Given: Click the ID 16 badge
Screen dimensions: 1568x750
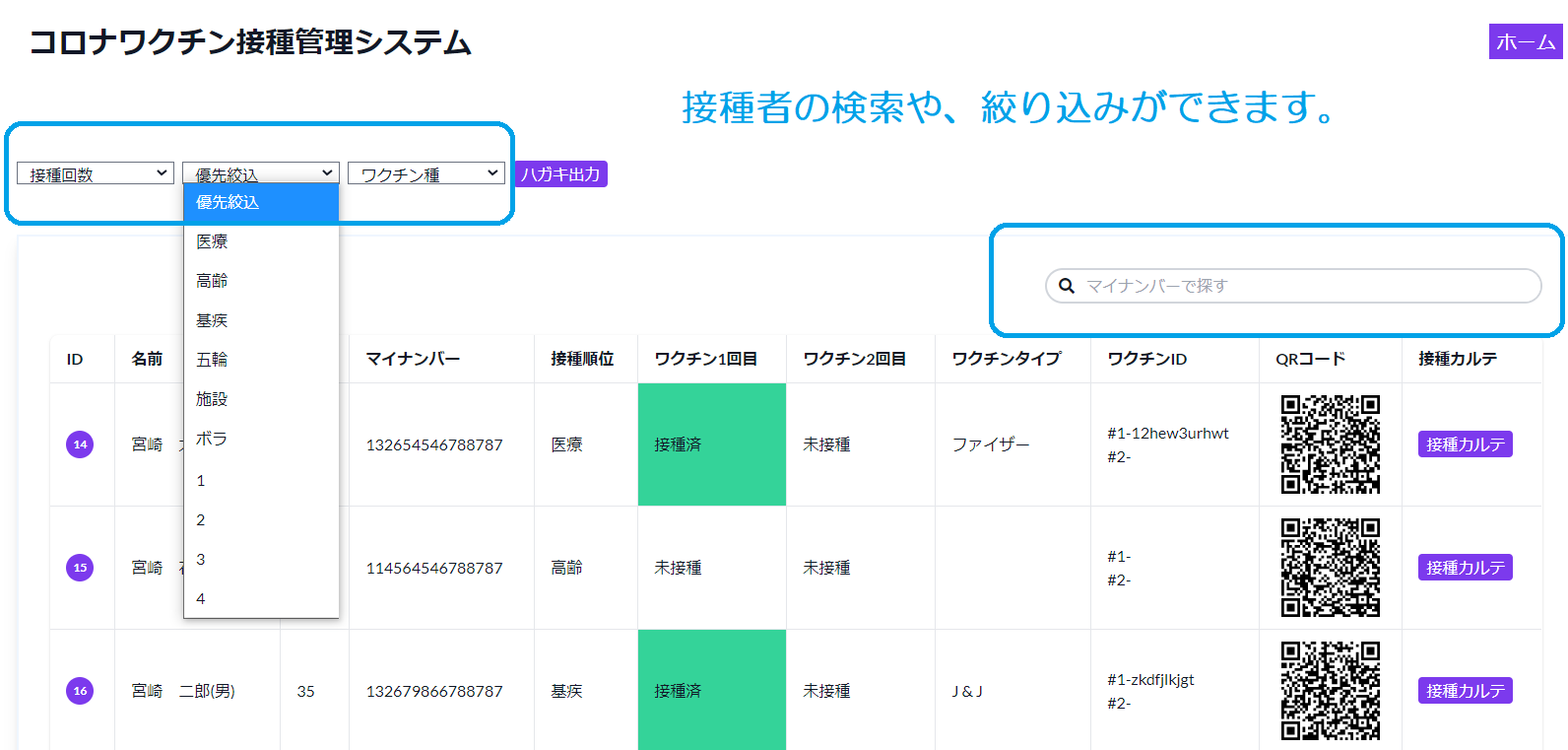Looking at the screenshot, I should (x=80, y=691).
